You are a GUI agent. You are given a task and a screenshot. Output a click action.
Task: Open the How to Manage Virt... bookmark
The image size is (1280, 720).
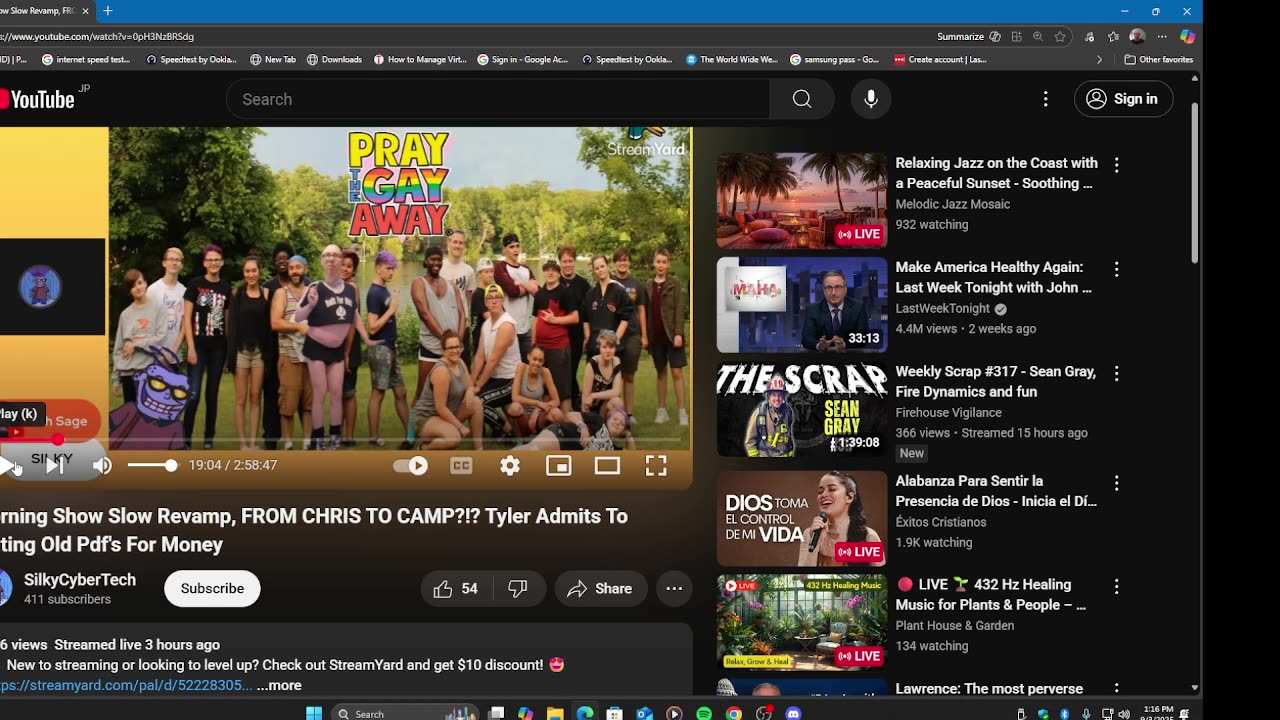tap(420, 60)
